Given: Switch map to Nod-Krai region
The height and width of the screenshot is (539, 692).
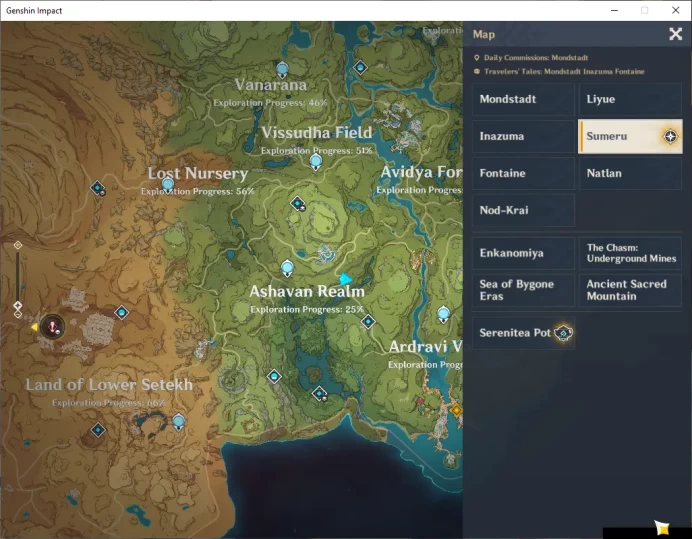Looking at the screenshot, I should tap(524, 211).
